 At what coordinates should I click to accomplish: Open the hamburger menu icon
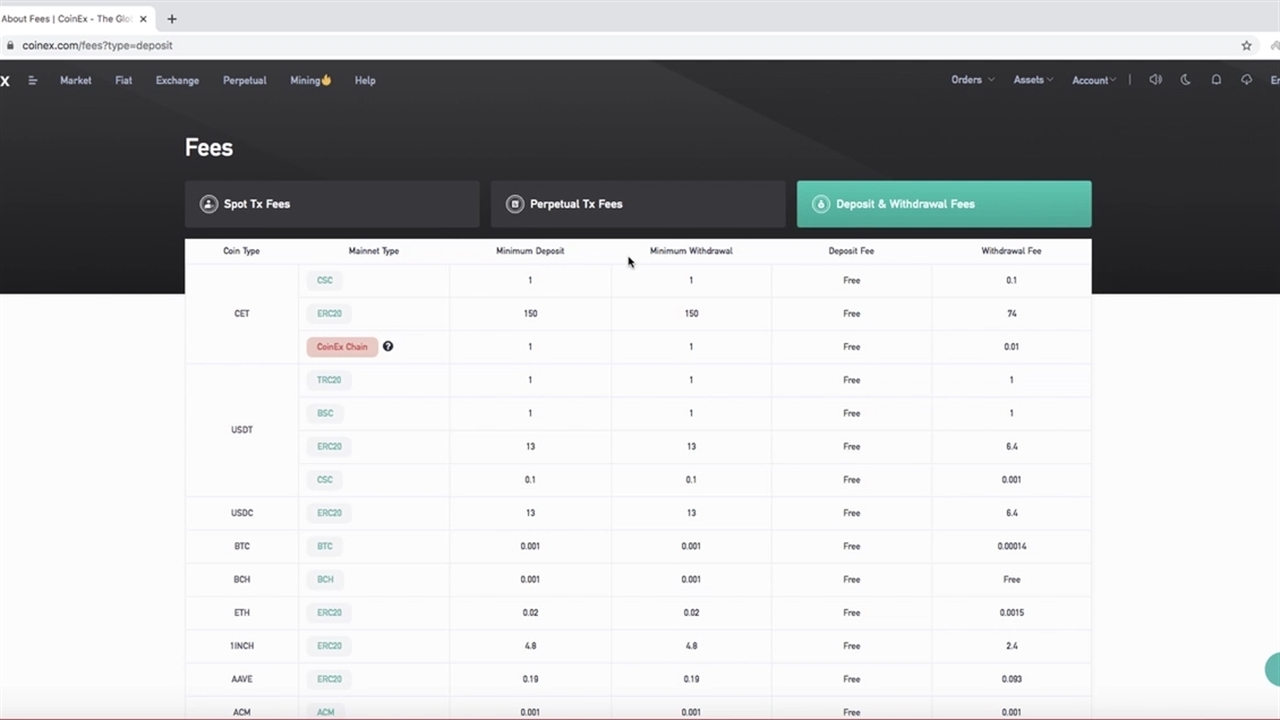(33, 80)
